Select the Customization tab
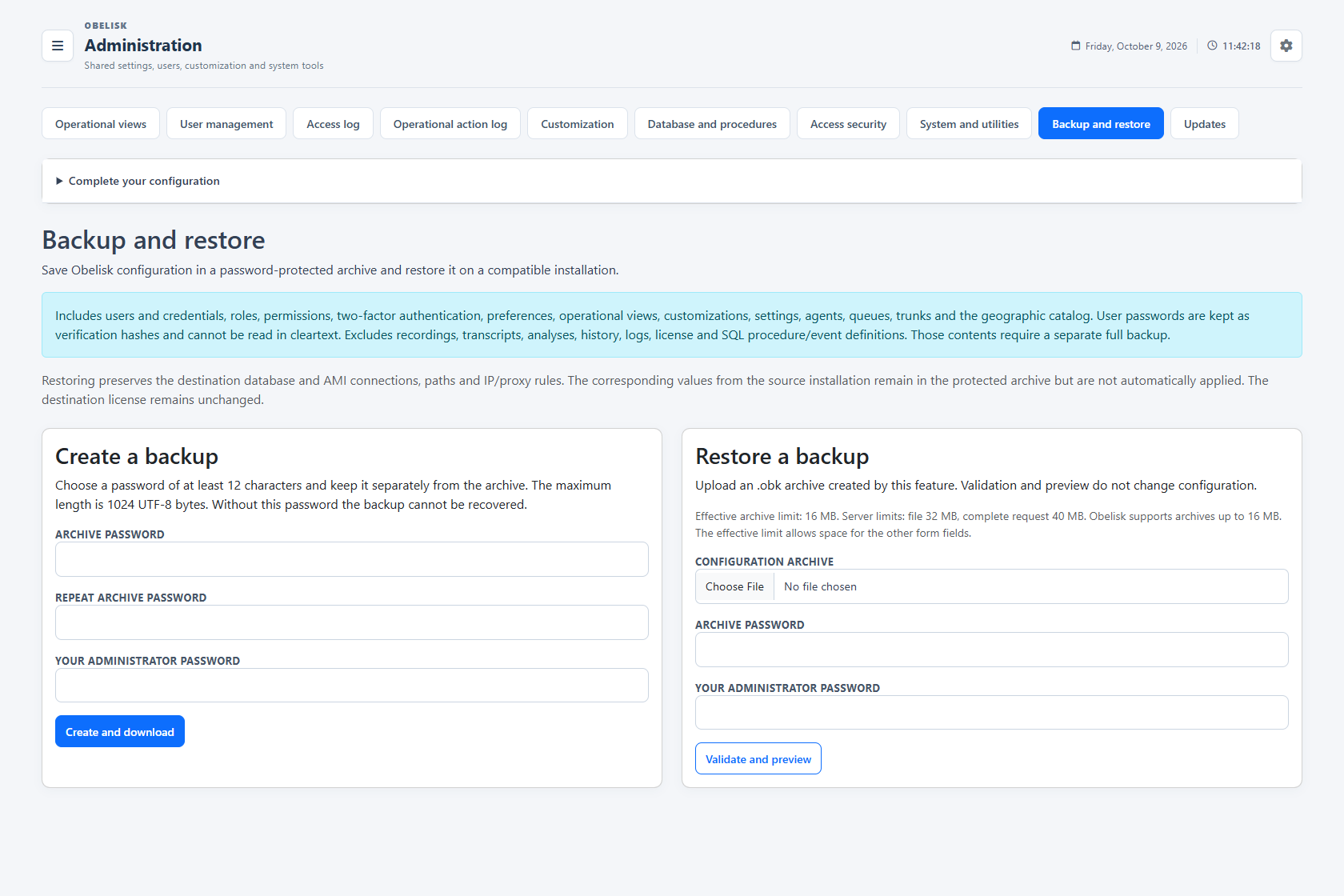 tap(578, 123)
